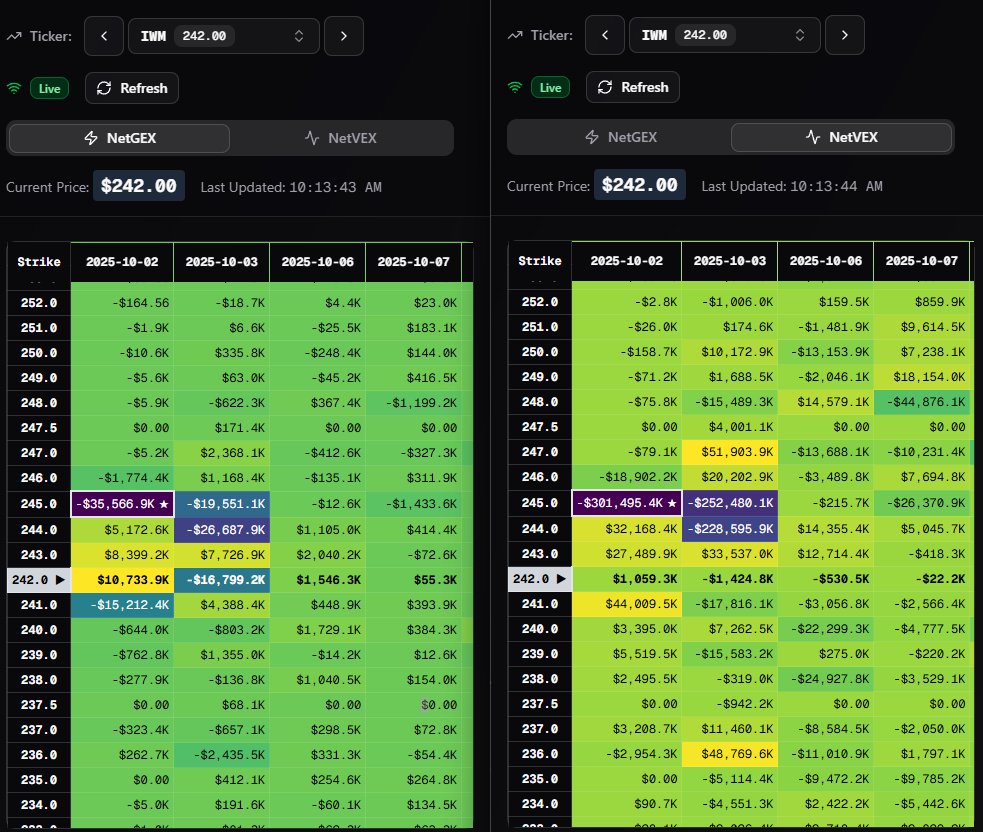Screen dimensions: 983x832
Task: Click cell -$164.56 at strike 252
Action: [x=122, y=303]
